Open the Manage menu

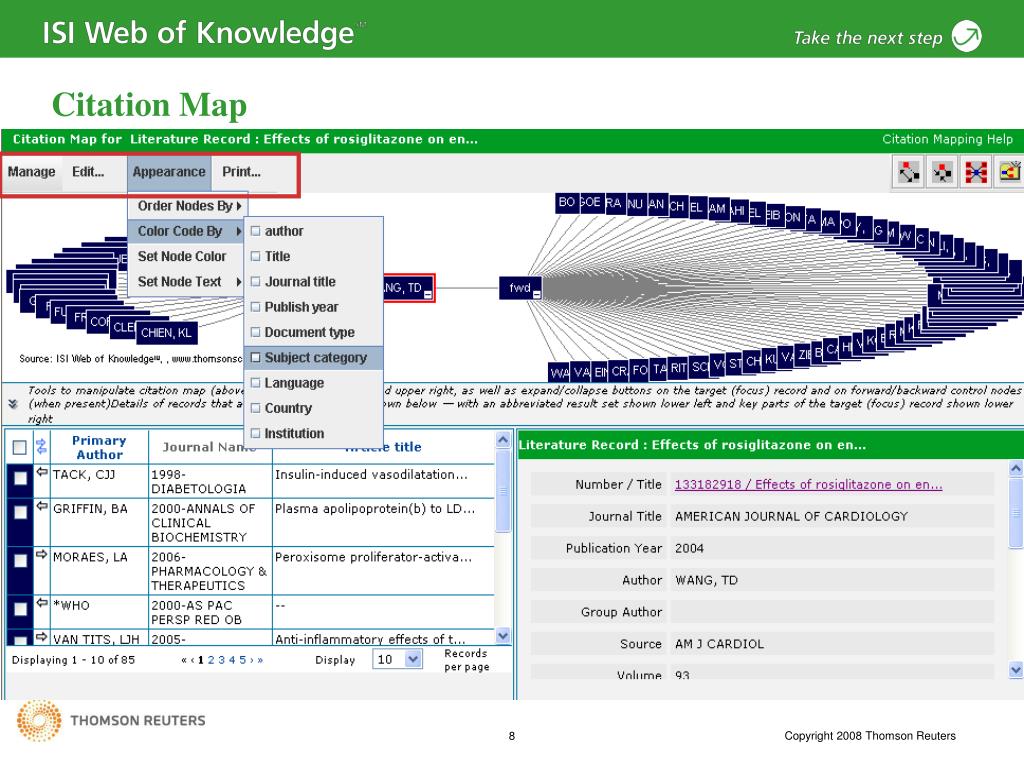[31, 172]
